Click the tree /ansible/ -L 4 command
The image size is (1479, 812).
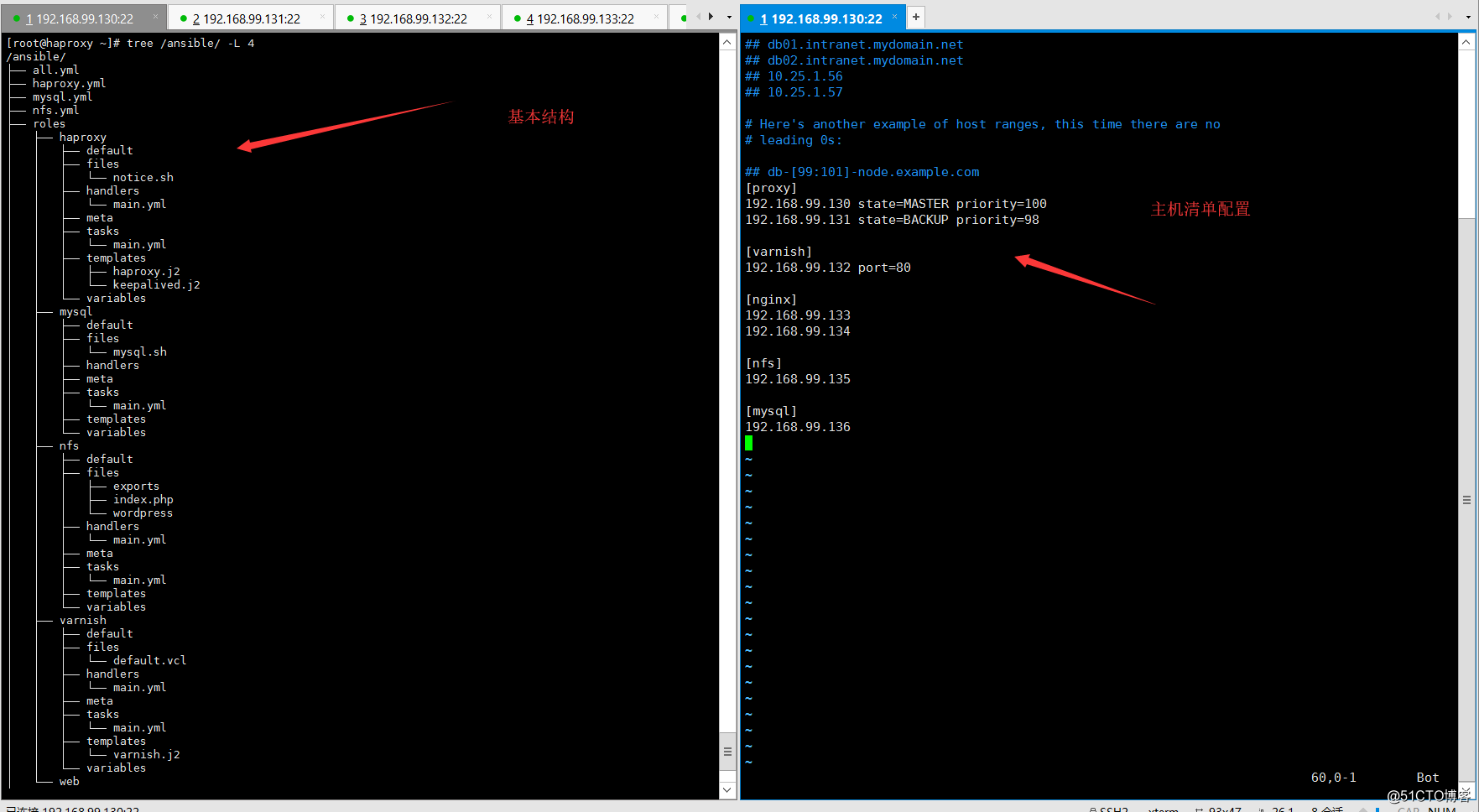coord(190,43)
